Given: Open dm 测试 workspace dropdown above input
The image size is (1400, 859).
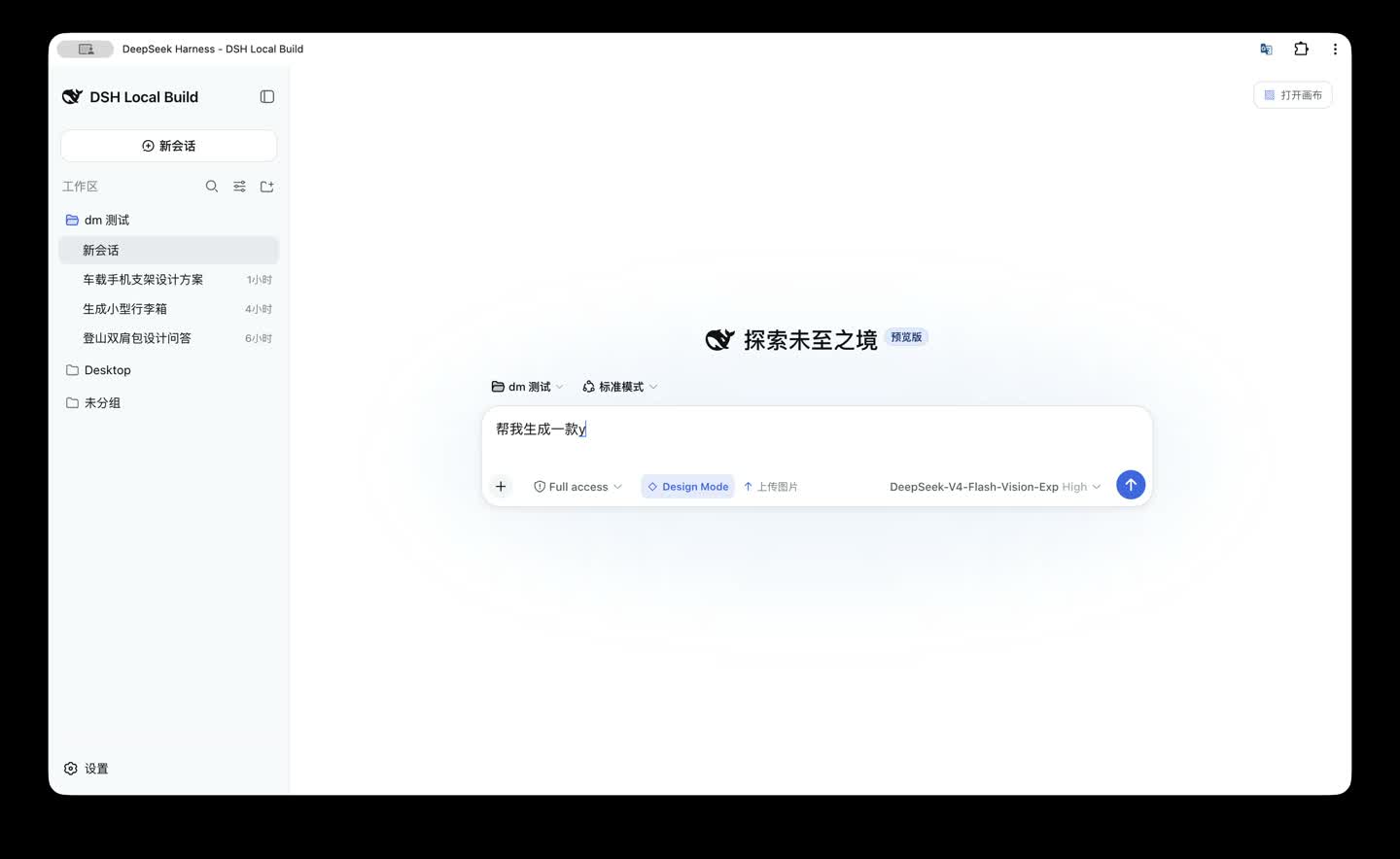Looking at the screenshot, I should pos(527,387).
